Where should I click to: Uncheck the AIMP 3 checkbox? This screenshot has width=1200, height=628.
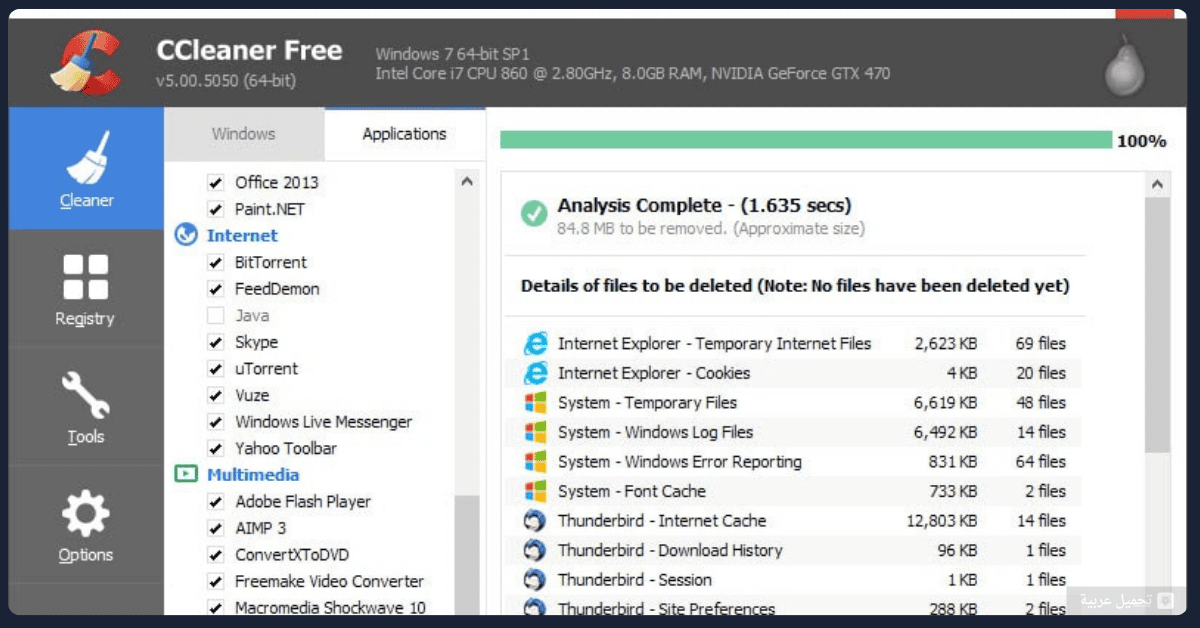(x=215, y=528)
